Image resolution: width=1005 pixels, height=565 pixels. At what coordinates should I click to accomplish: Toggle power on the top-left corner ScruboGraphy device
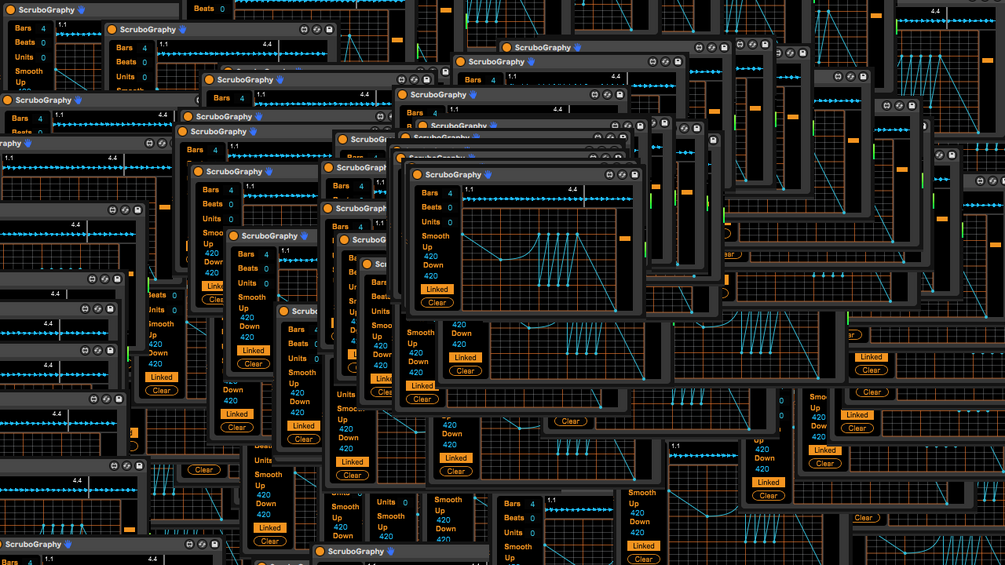pos(10,10)
